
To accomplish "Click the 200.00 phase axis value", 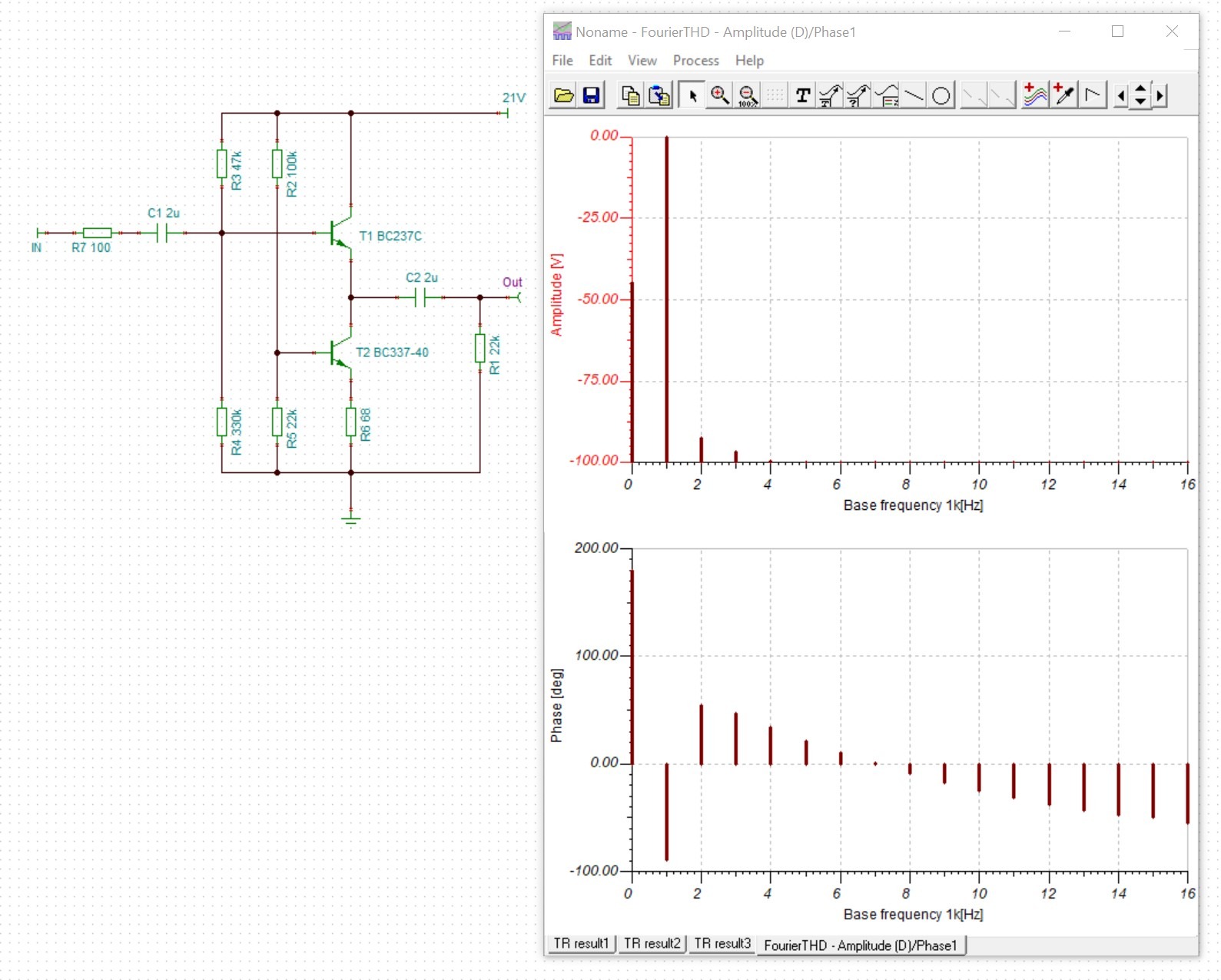I will click(596, 548).
